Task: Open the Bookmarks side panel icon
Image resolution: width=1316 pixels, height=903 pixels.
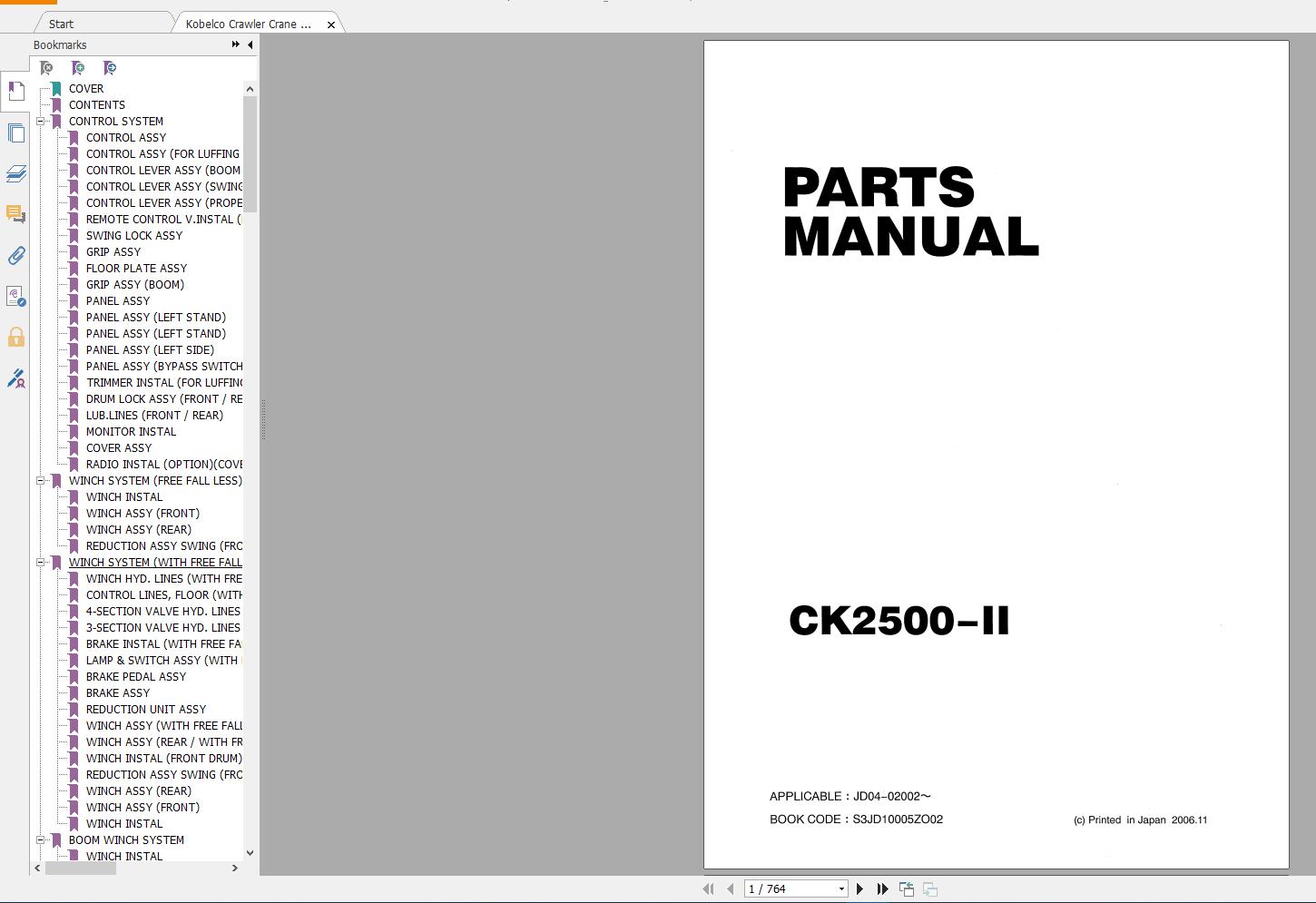Action: click(x=16, y=91)
